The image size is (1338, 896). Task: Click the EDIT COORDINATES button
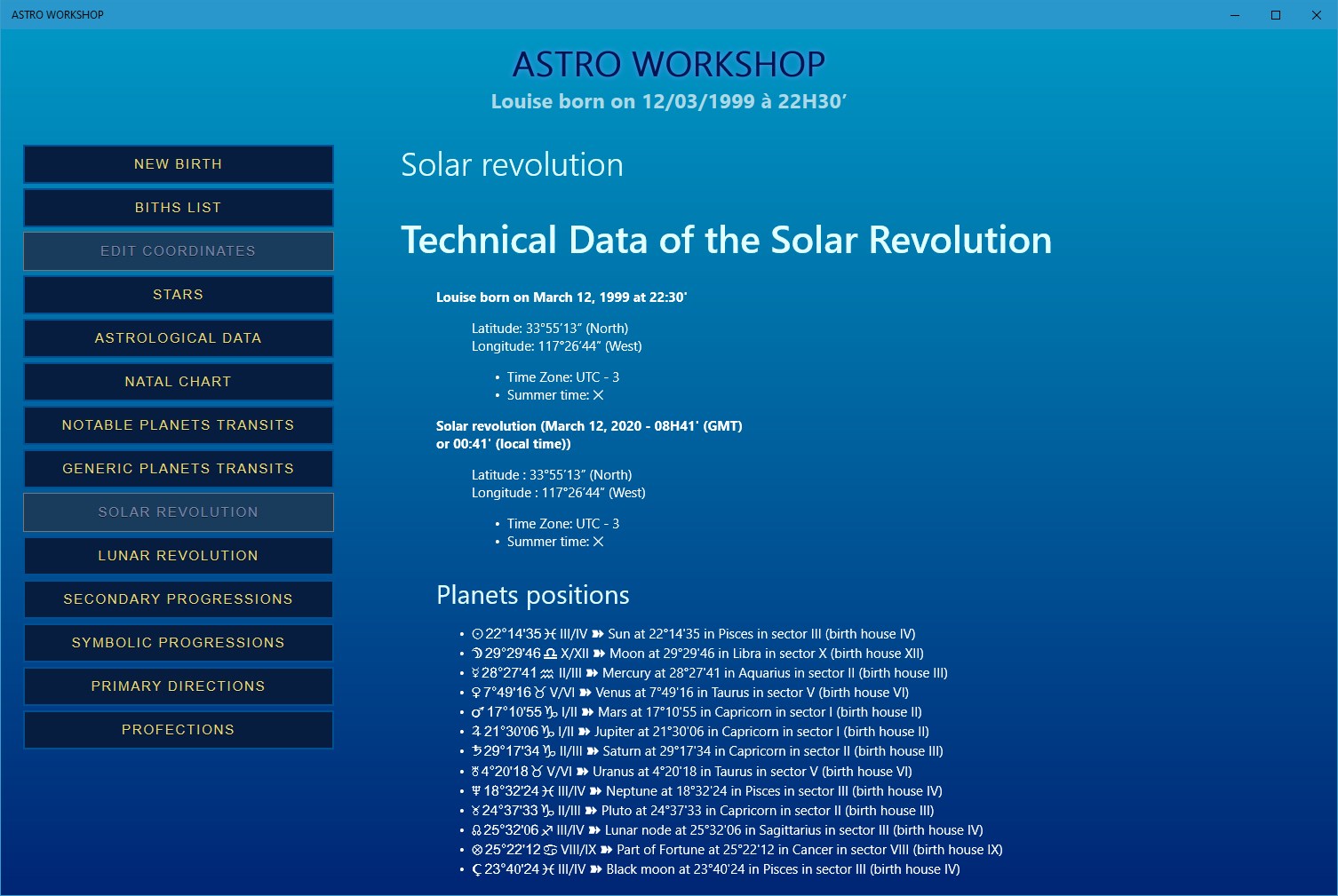point(179,251)
